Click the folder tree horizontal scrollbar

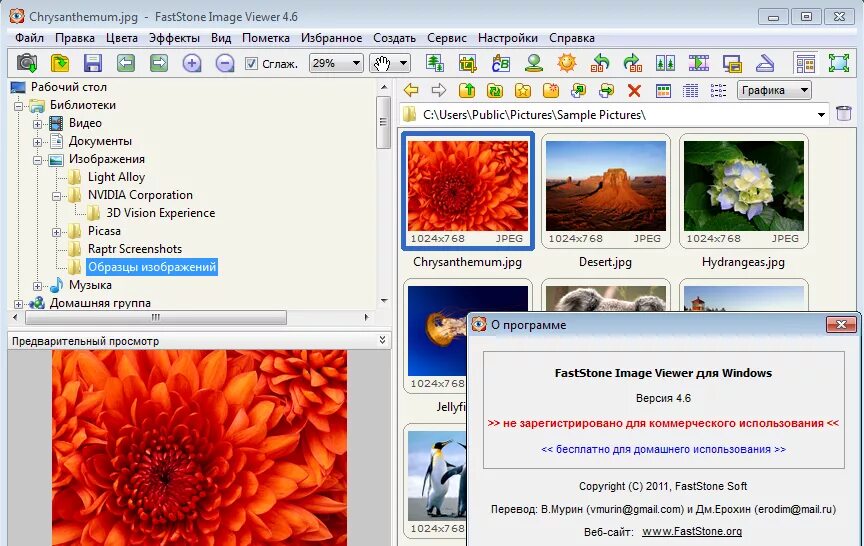(156, 317)
